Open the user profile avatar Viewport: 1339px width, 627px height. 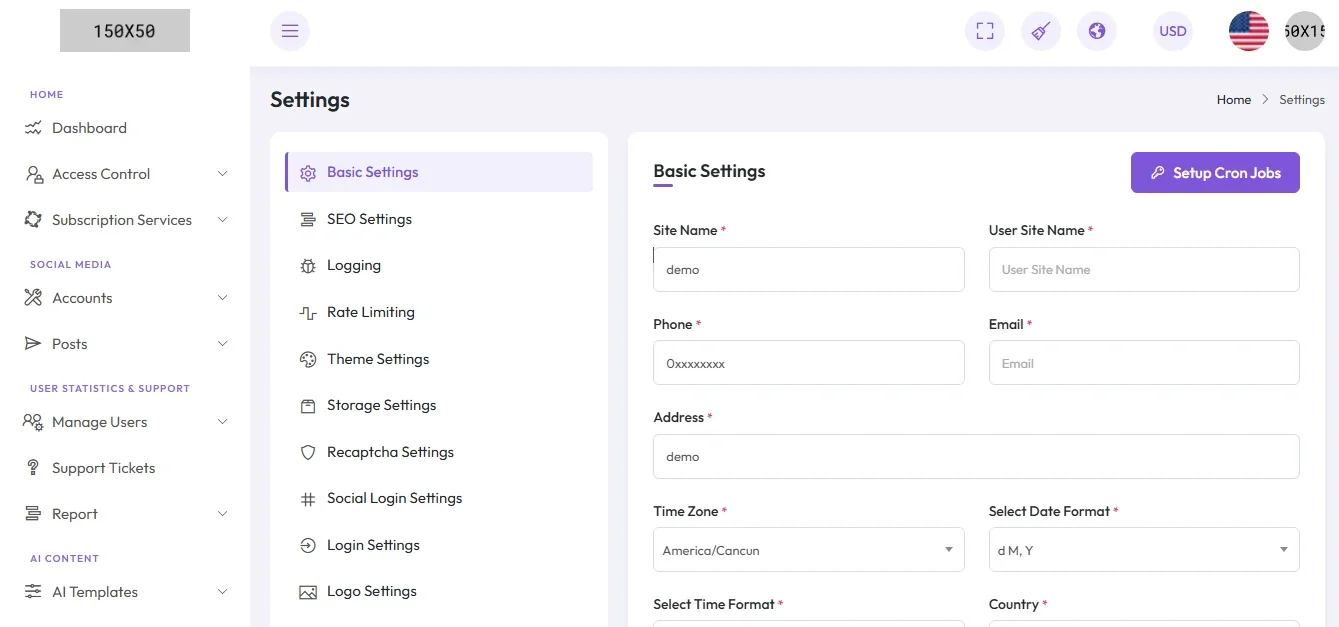(1305, 31)
